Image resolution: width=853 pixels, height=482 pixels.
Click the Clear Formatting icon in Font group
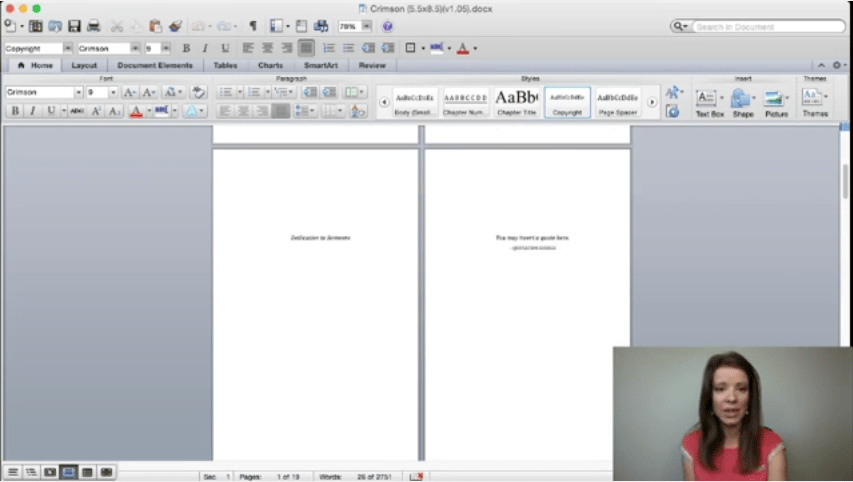point(198,92)
